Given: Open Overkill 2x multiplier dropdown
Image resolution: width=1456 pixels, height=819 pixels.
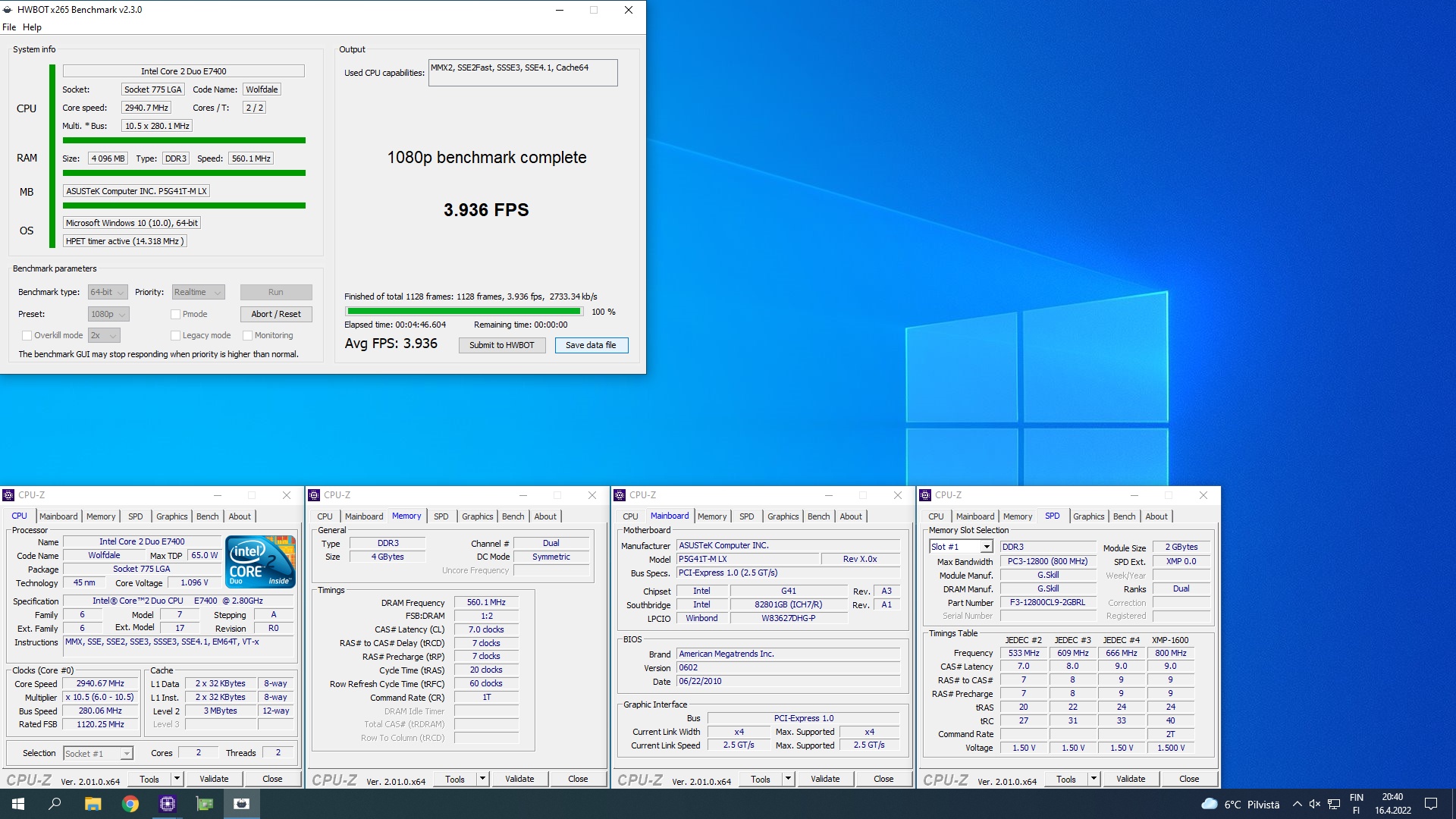Looking at the screenshot, I should coord(104,335).
